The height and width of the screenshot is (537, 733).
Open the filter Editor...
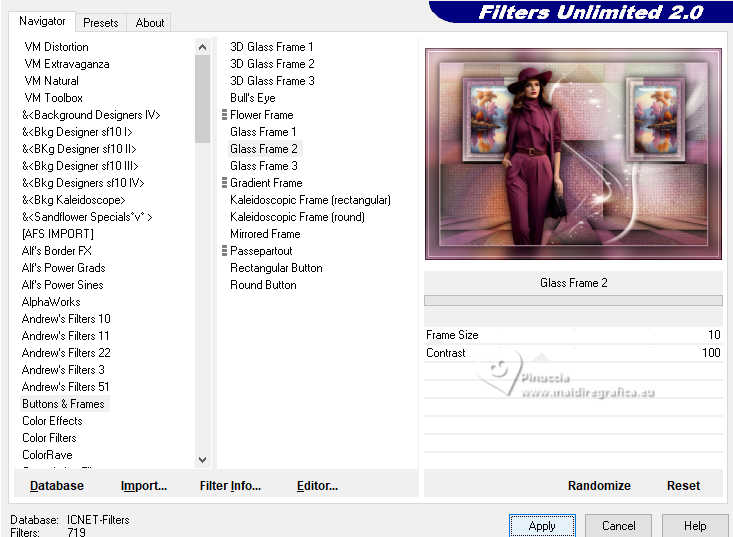click(x=317, y=486)
